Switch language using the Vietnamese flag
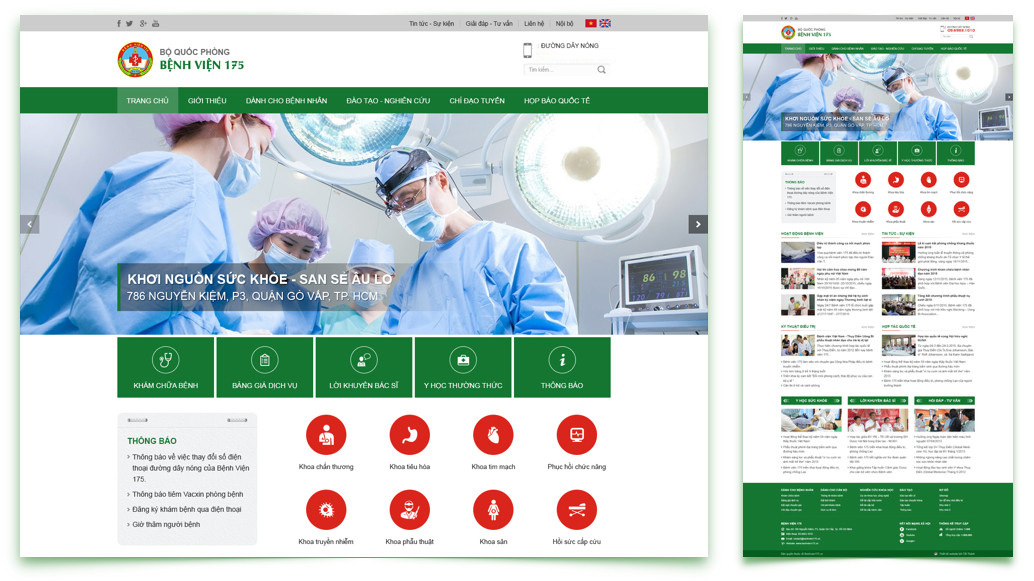This screenshot has height=581, width=1034. point(591,23)
